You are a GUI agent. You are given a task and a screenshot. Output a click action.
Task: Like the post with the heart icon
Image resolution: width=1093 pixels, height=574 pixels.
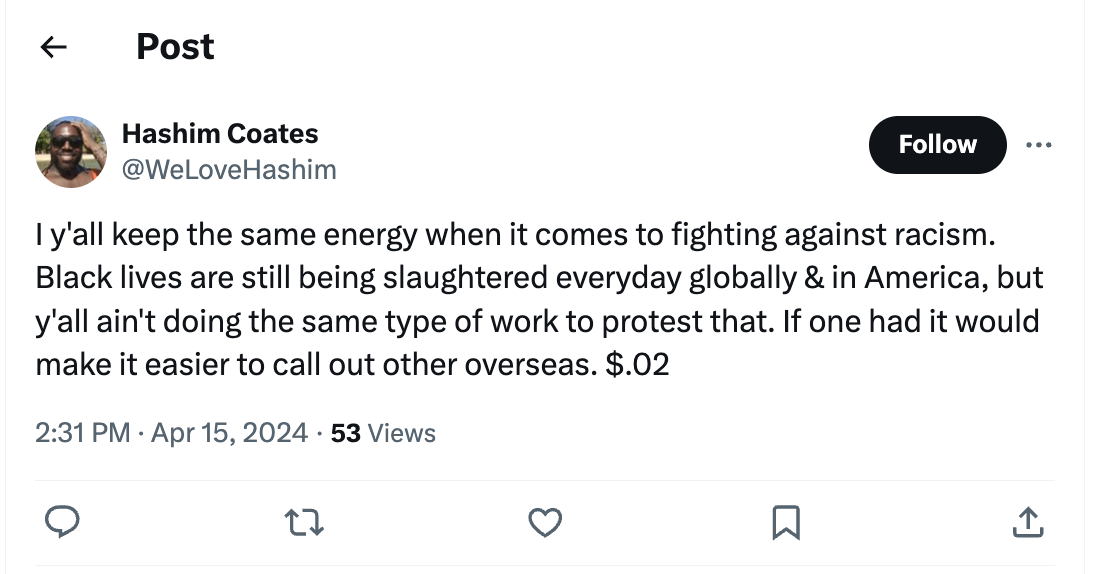pos(545,521)
